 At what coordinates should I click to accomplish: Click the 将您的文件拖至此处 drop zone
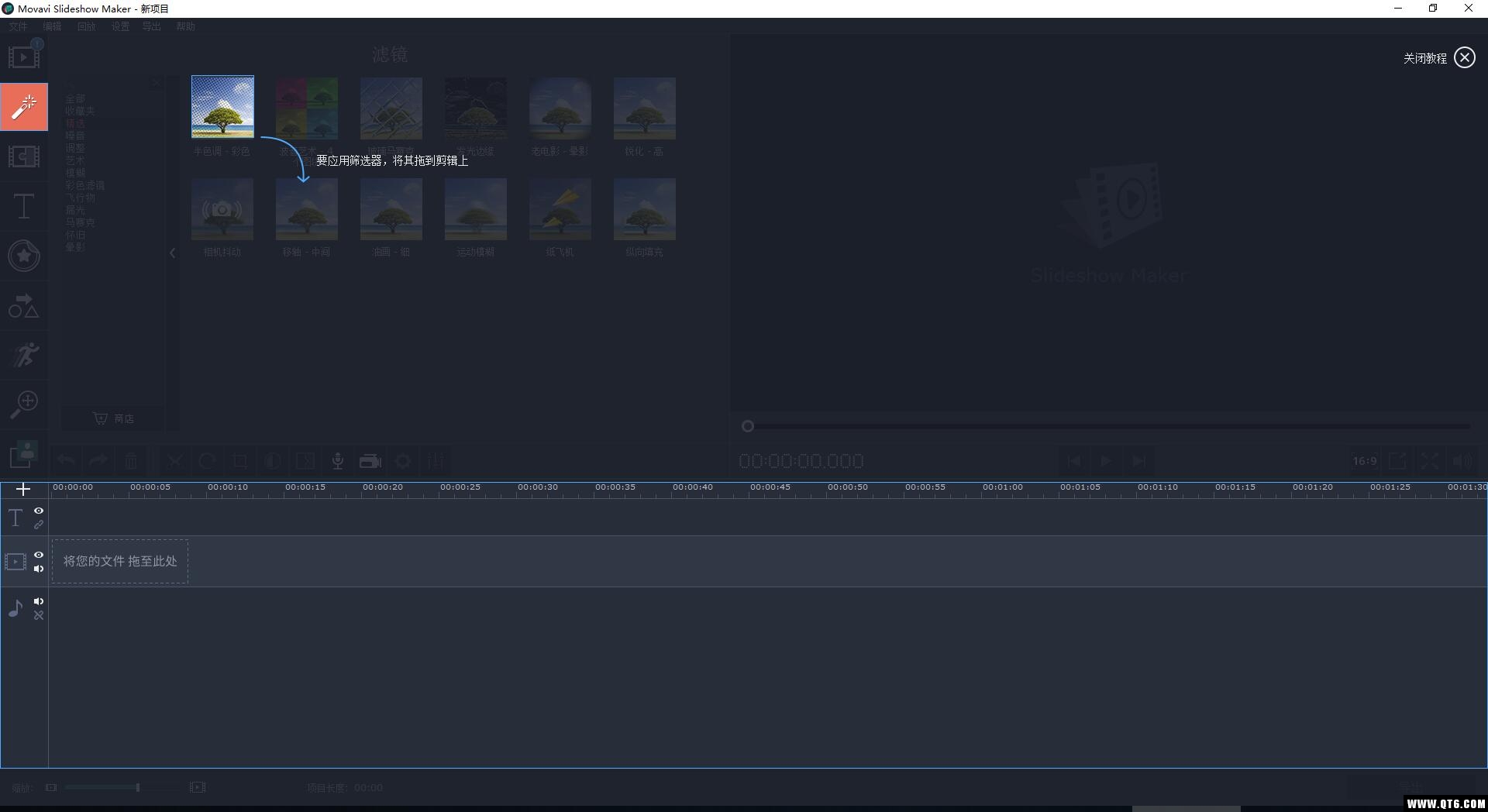[120, 561]
